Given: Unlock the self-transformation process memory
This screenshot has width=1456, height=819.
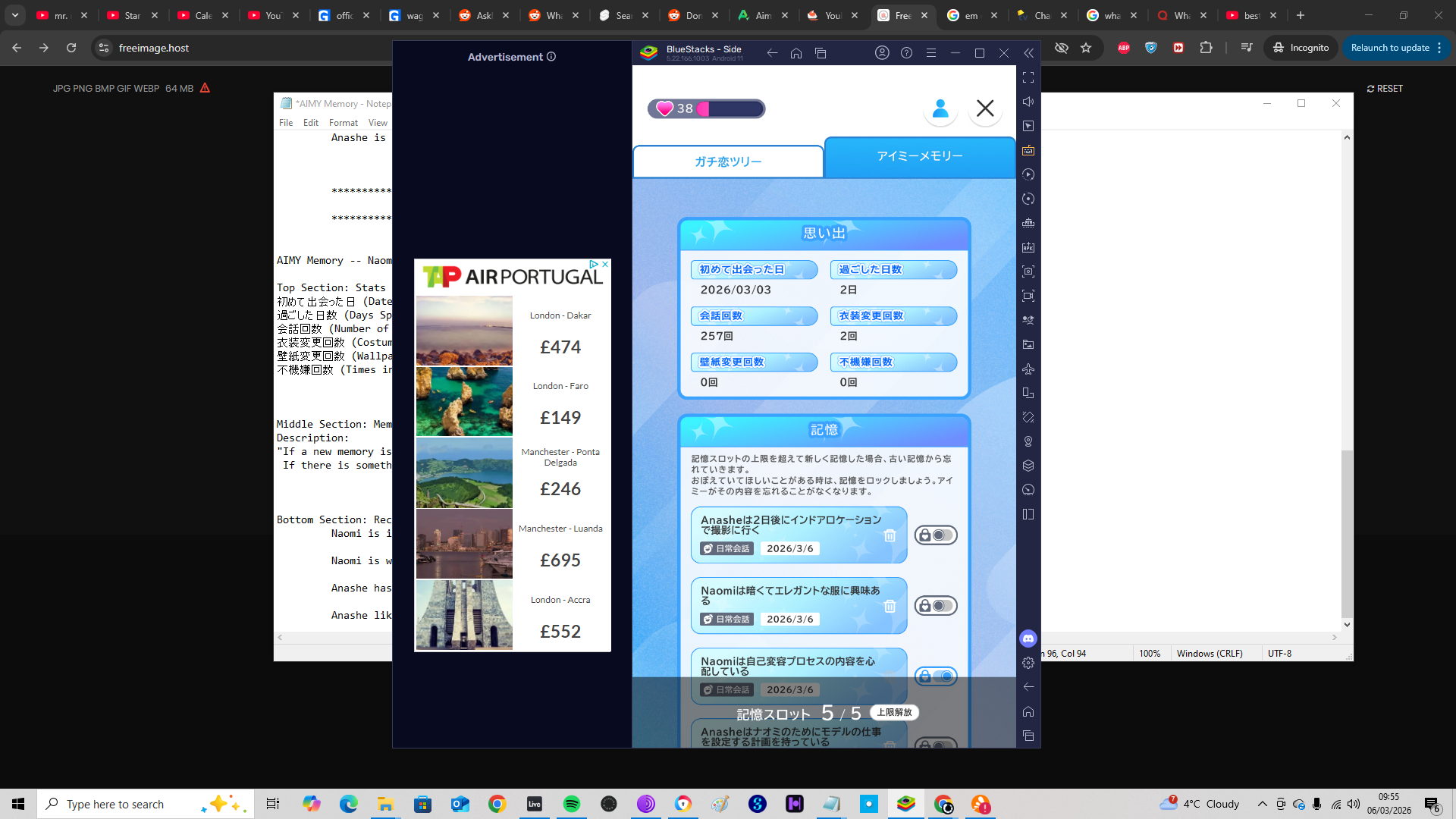Looking at the screenshot, I should pos(935,676).
